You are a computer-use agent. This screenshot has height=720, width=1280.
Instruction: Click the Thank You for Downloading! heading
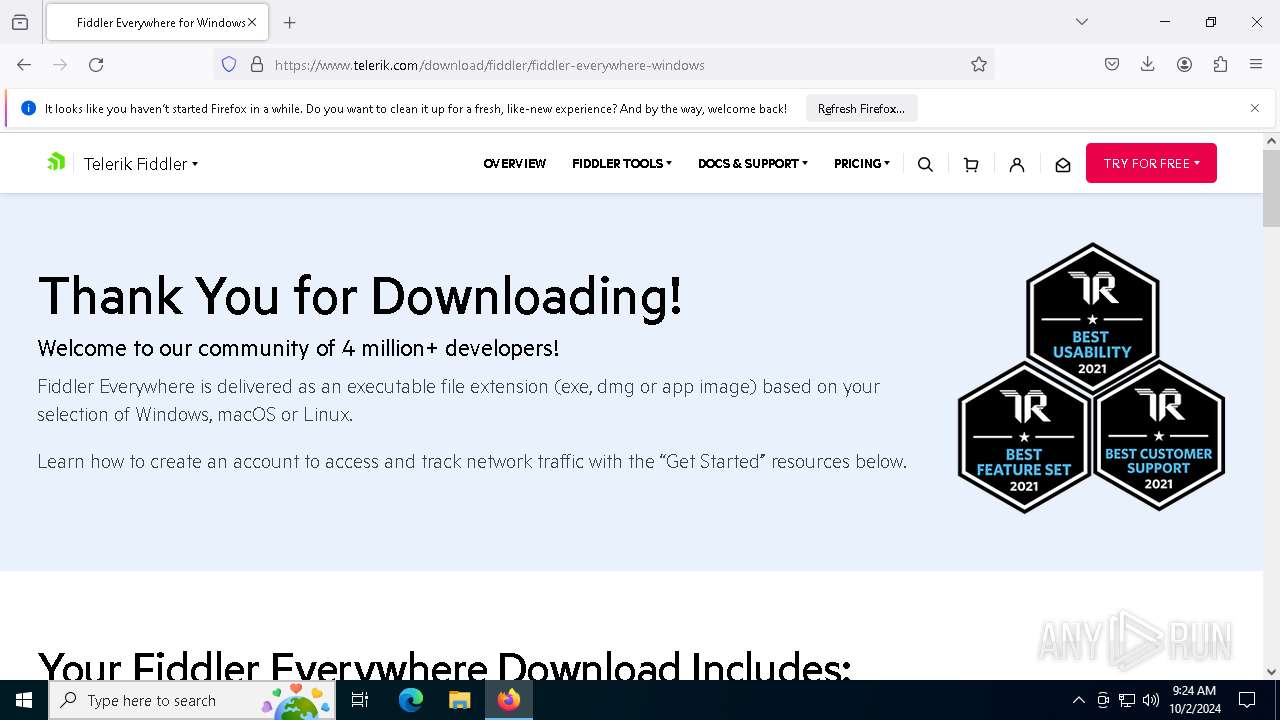click(x=360, y=296)
